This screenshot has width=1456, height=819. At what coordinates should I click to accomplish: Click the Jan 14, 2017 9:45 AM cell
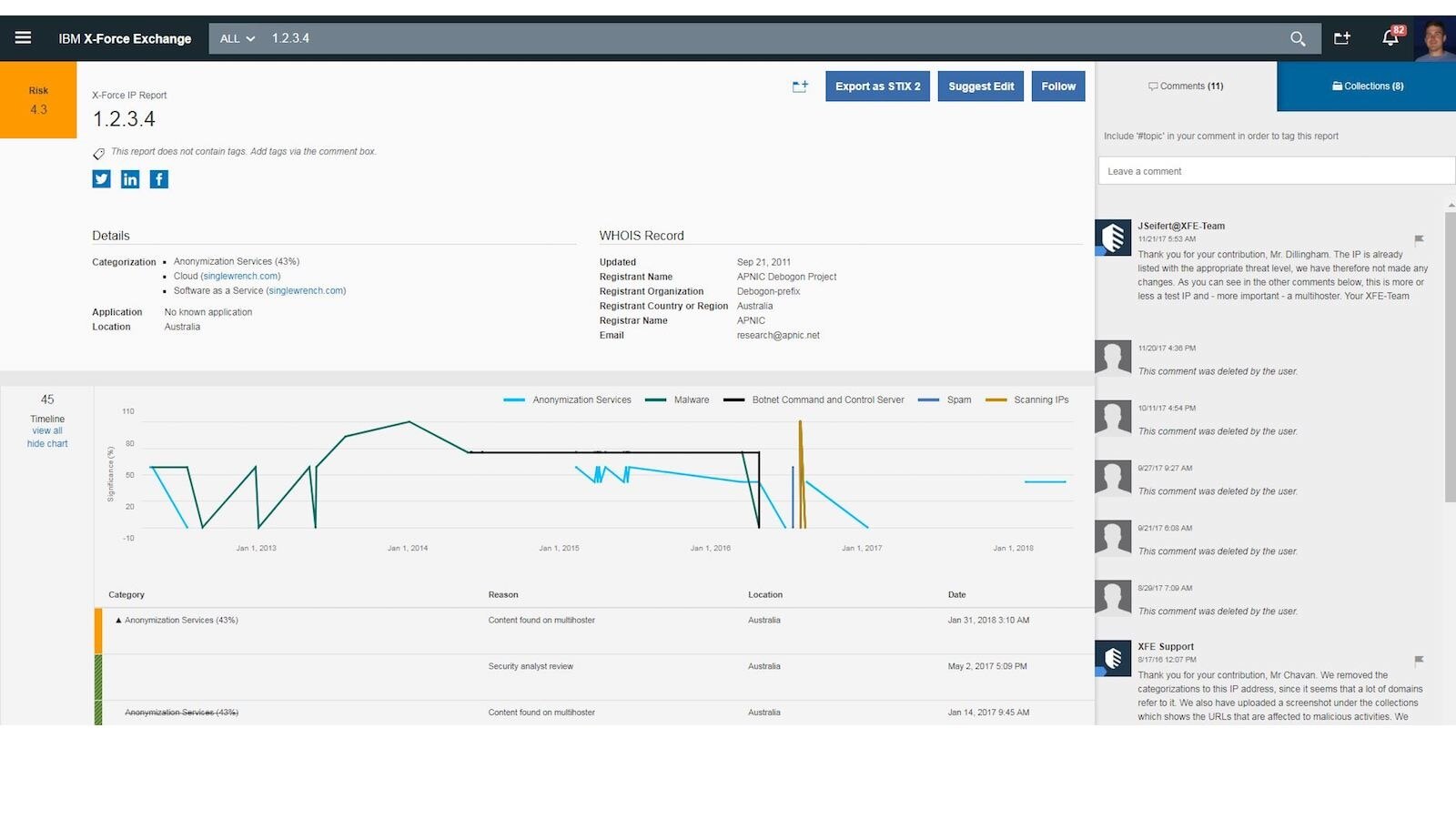988,713
